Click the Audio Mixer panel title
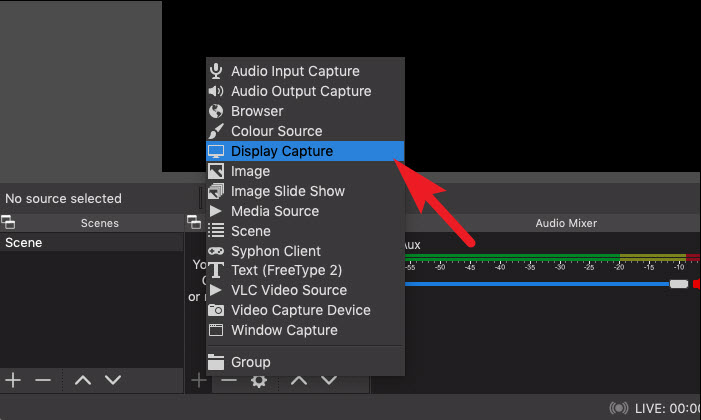 pyautogui.click(x=566, y=223)
